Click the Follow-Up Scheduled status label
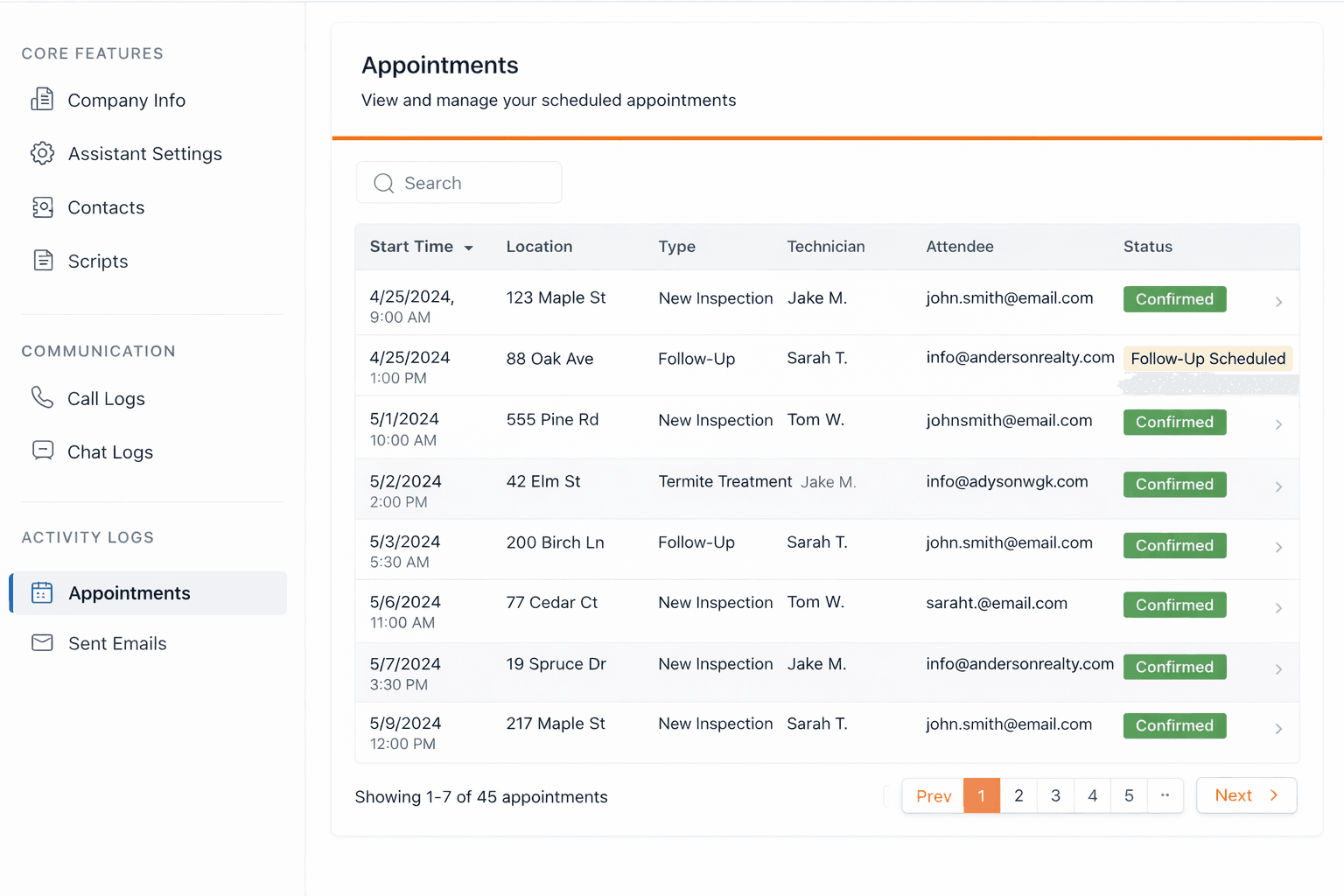The width and height of the screenshot is (1344, 896). coord(1208,358)
